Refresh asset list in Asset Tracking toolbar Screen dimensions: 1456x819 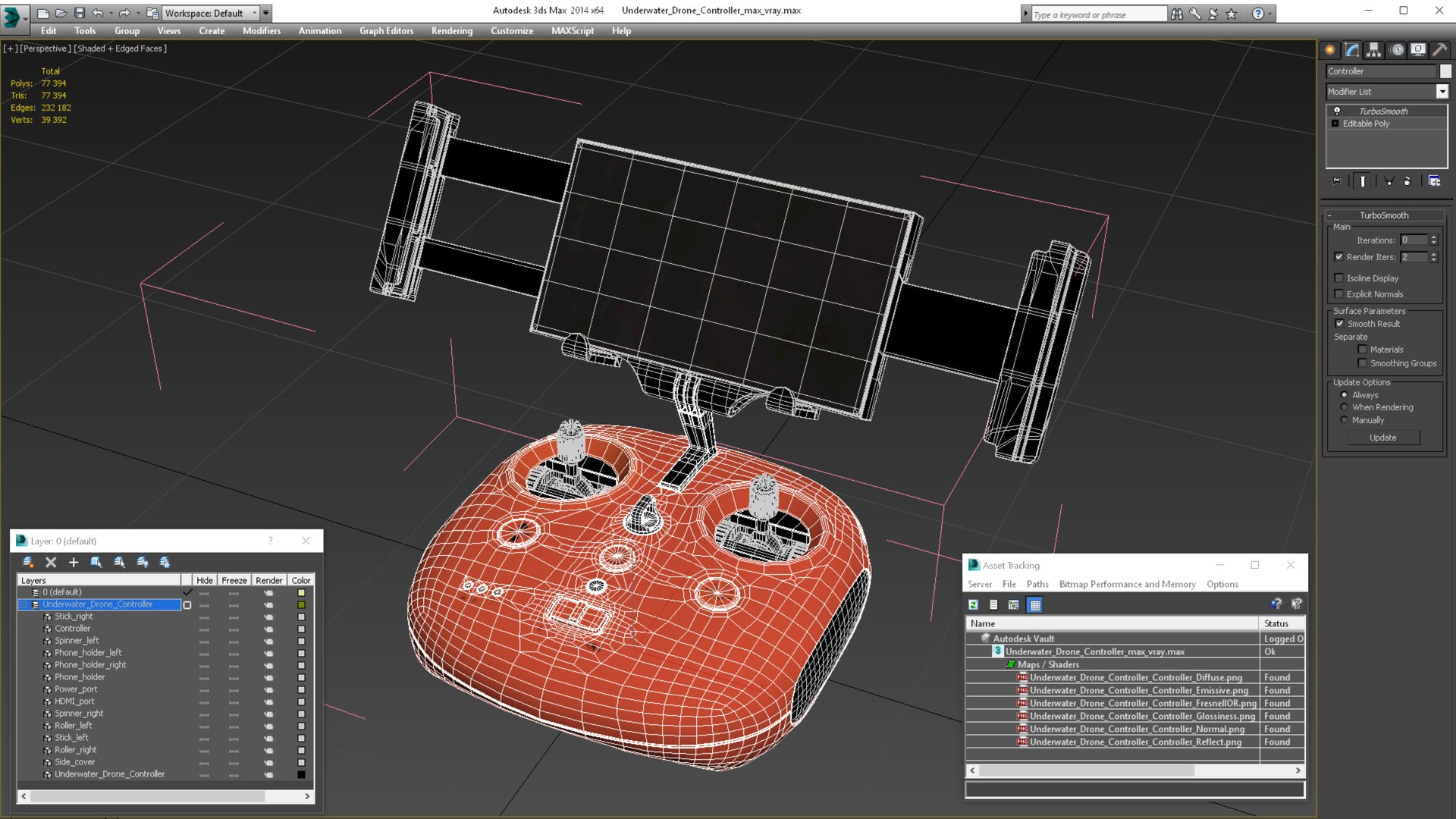pyautogui.click(x=974, y=604)
